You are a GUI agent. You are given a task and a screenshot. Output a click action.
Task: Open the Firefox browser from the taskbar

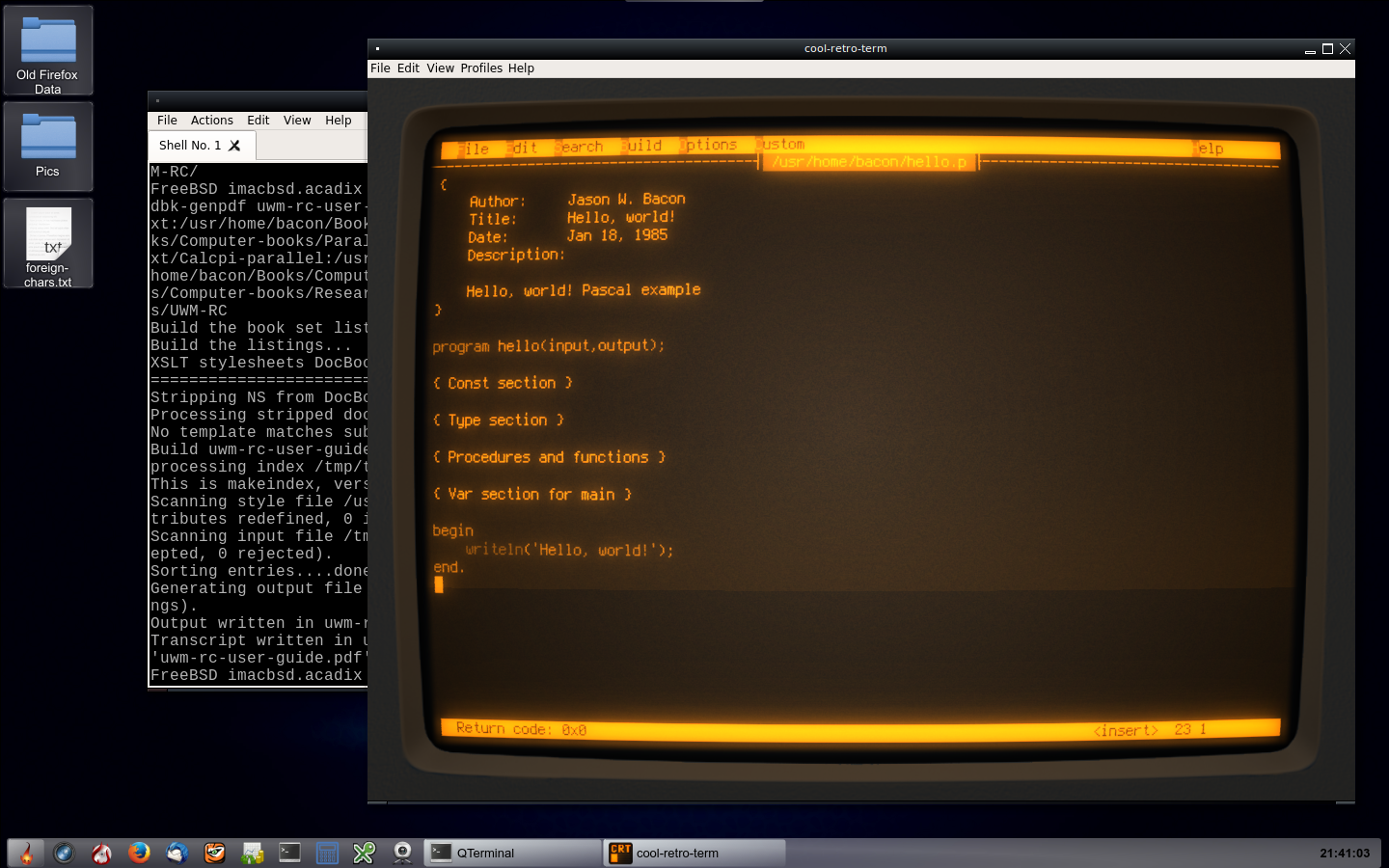click(x=139, y=853)
